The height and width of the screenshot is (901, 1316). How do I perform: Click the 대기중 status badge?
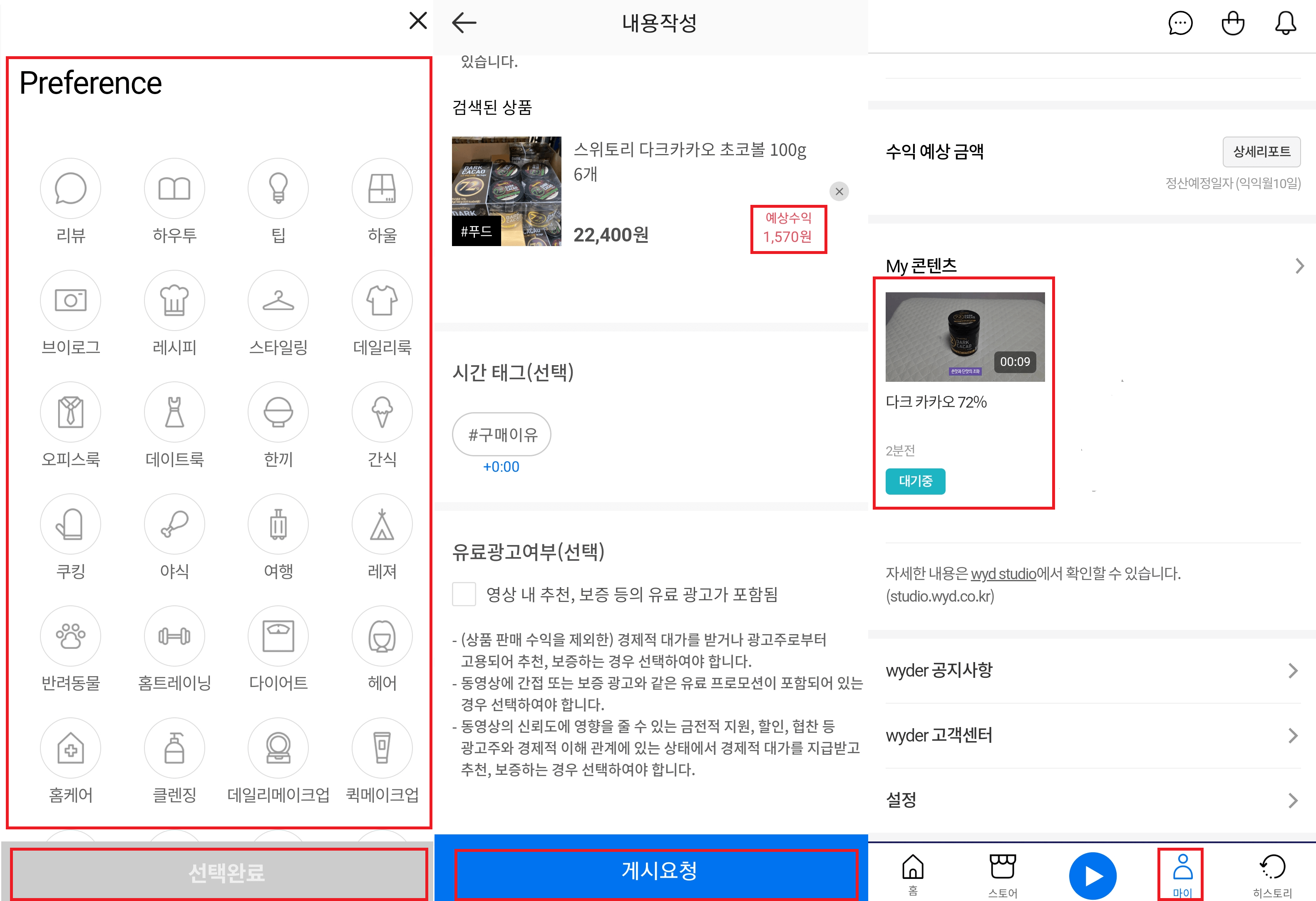point(915,481)
